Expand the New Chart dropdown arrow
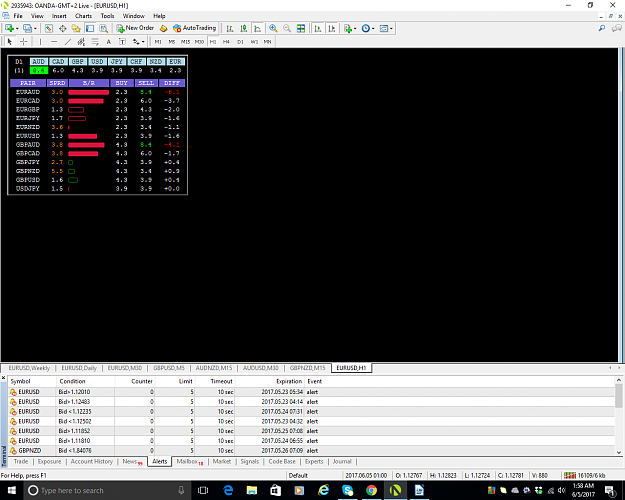The width and height of the screenshot is (625, 500). point(17,28)
